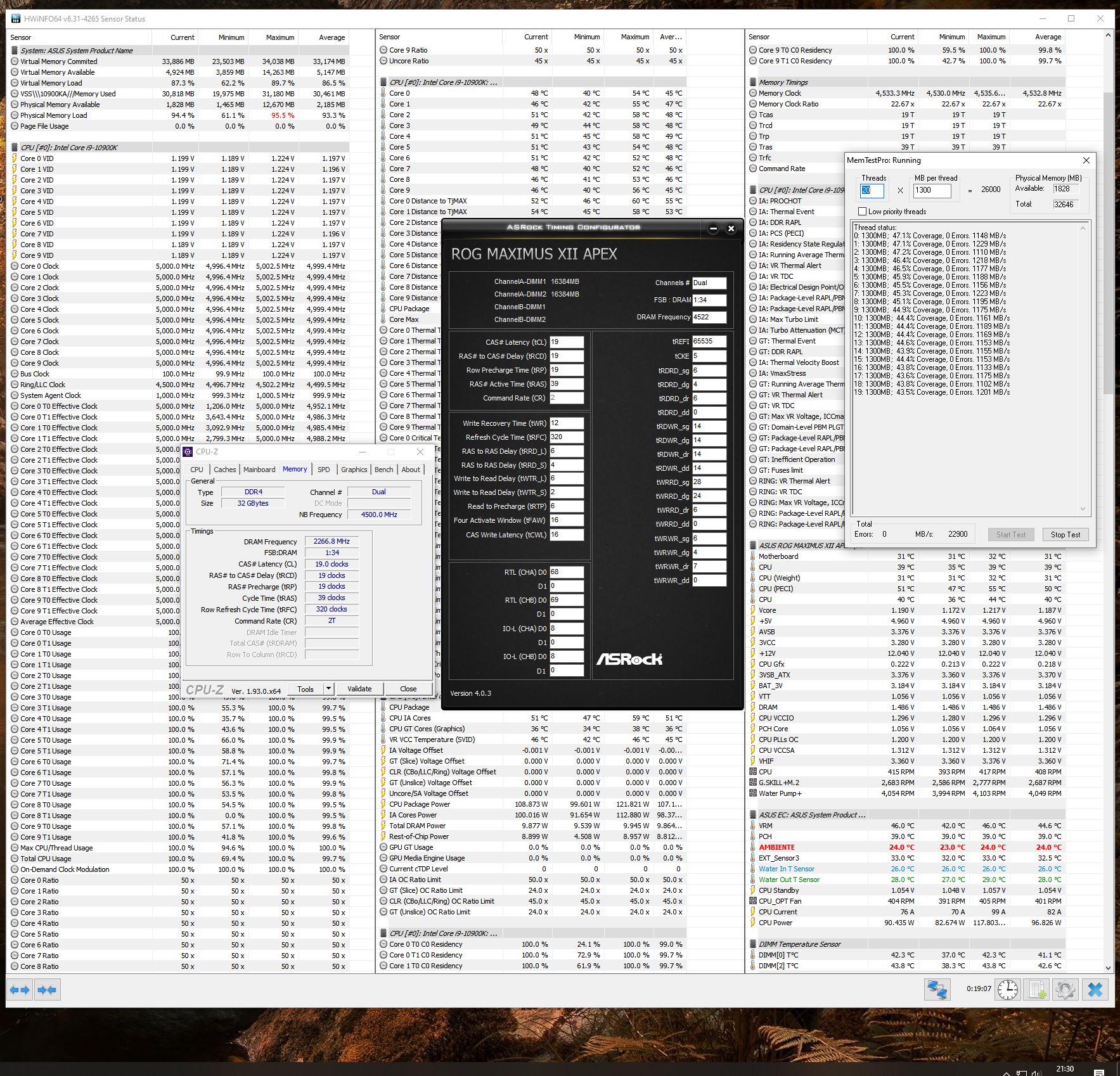Viewport: 1120px width, 1076px height.
Task: Click the tREFI value field
Action: tap(709, 342)
